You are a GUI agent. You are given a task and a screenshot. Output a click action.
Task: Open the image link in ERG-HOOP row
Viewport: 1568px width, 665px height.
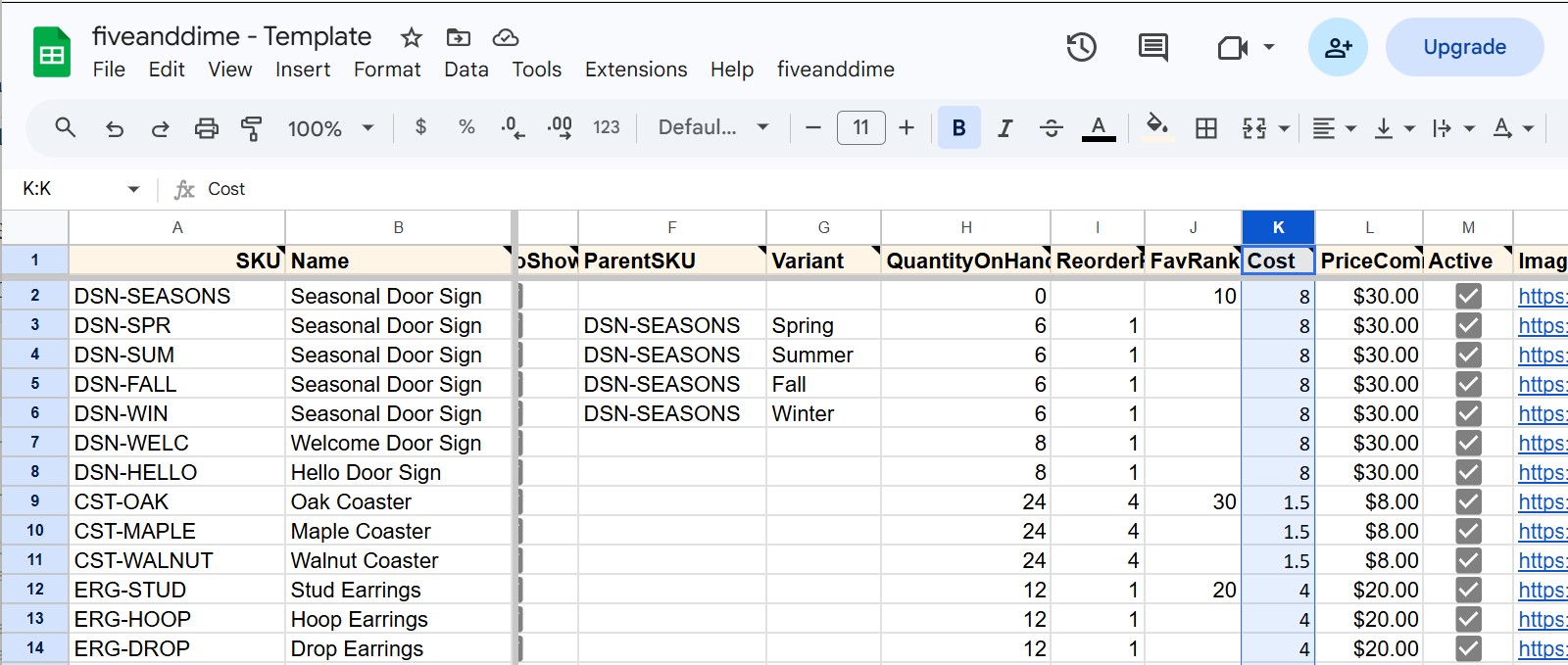click(x=1543, y=619)
